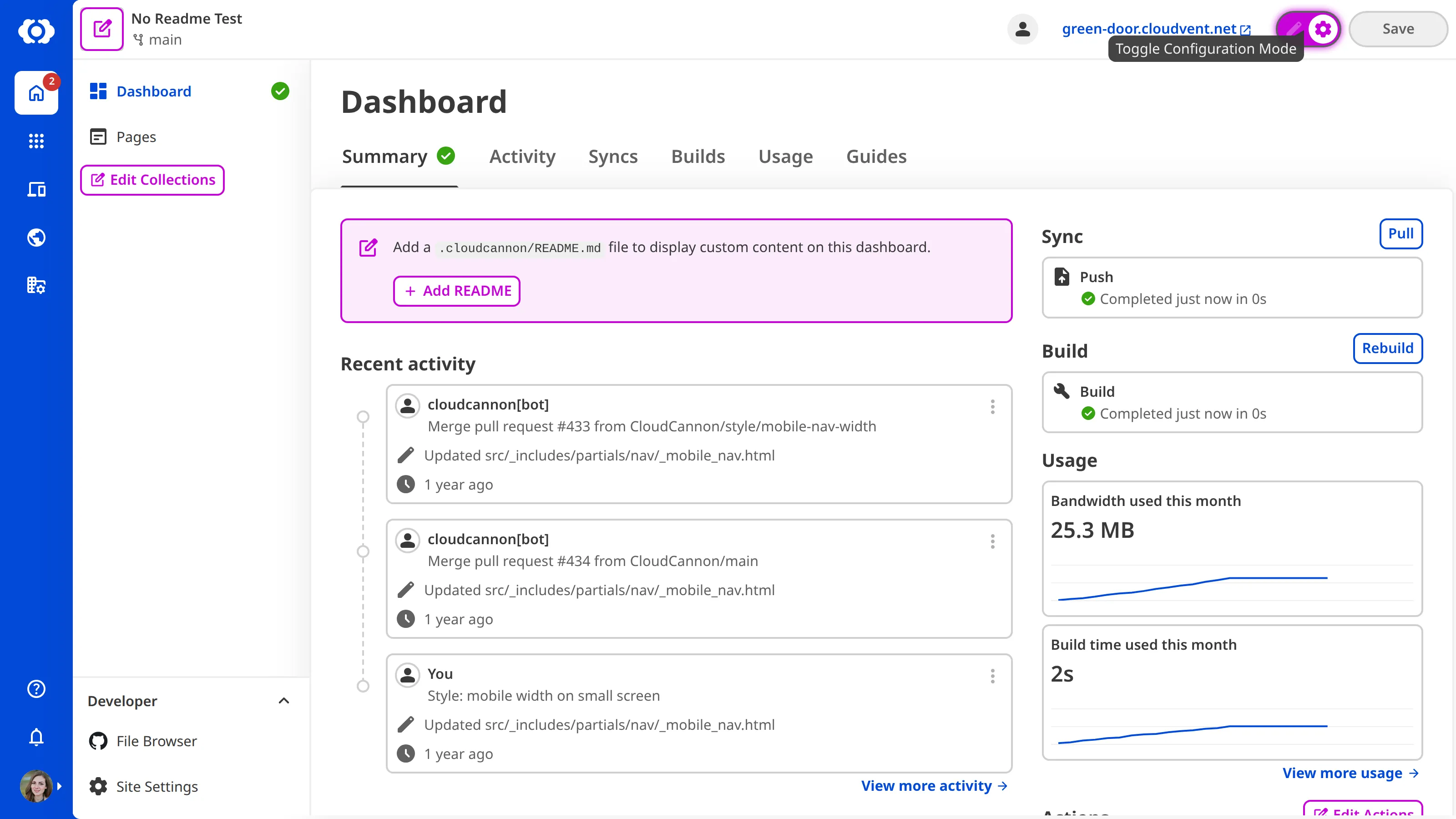Open the Push sync card
1456x819 pixels.
(1232, 288)
